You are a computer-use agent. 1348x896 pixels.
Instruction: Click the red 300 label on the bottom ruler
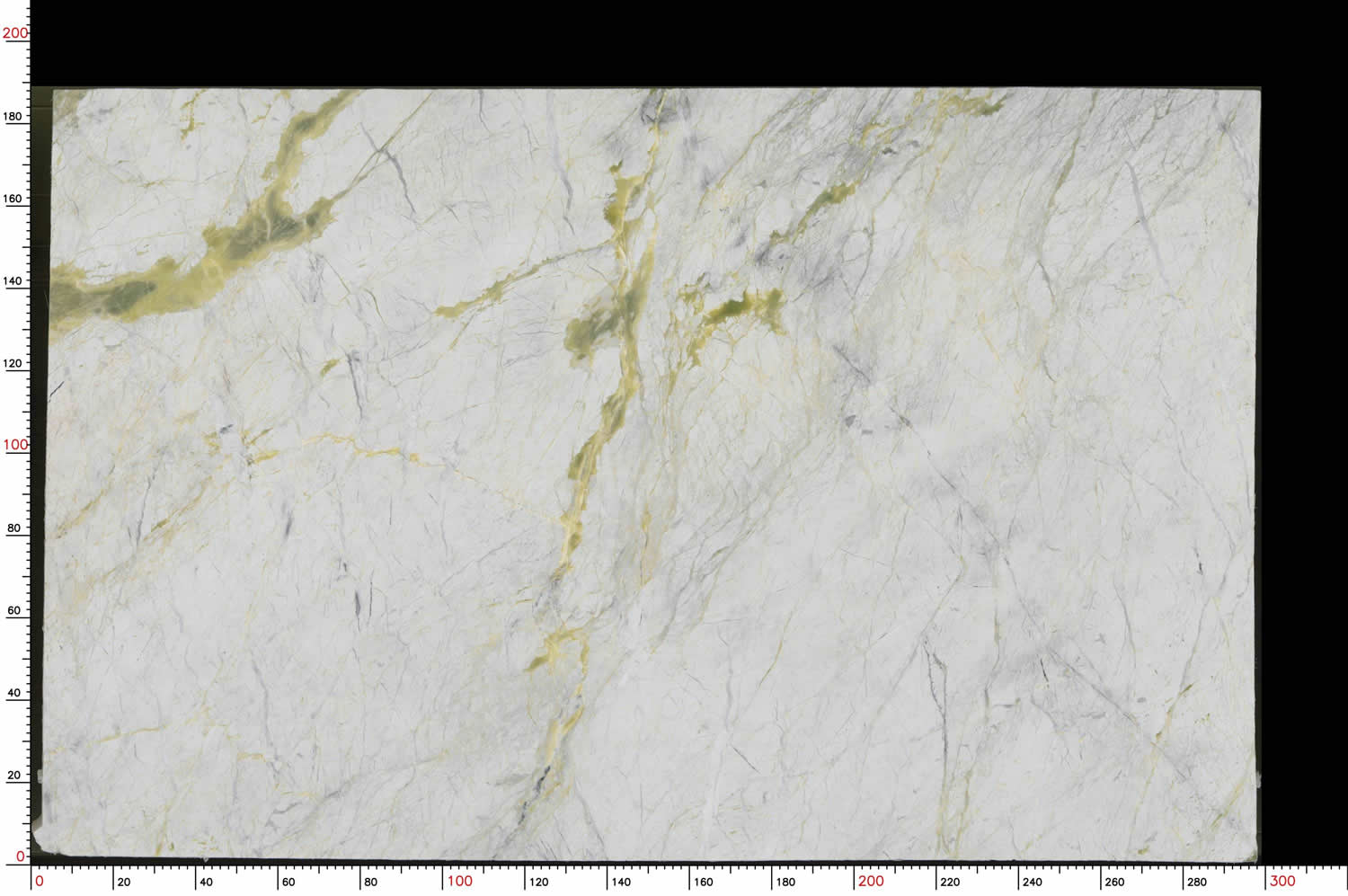pos(1282,881)
